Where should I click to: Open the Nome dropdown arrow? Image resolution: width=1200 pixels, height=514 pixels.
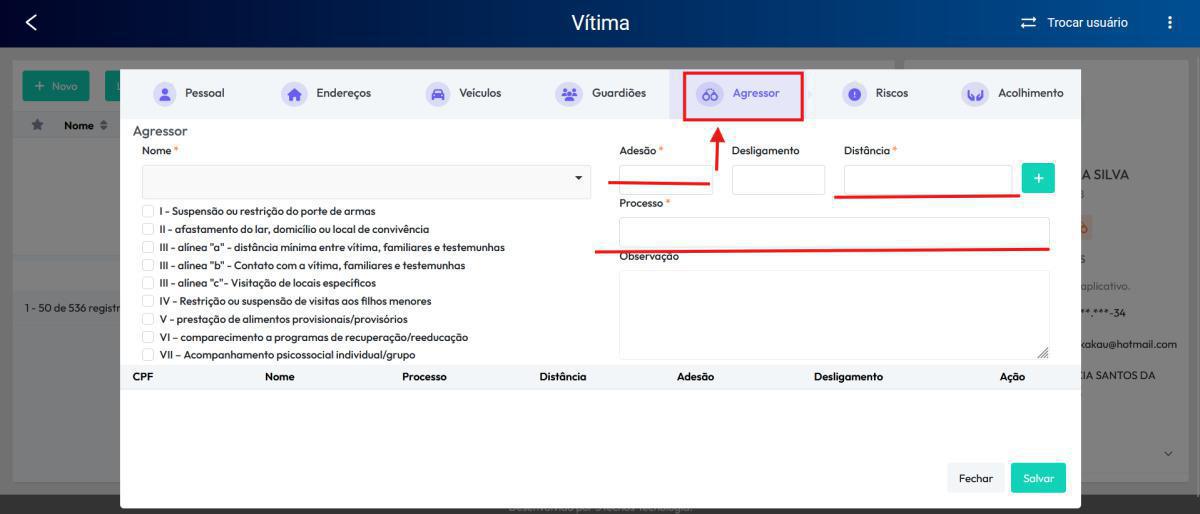(x=578, y=179)
